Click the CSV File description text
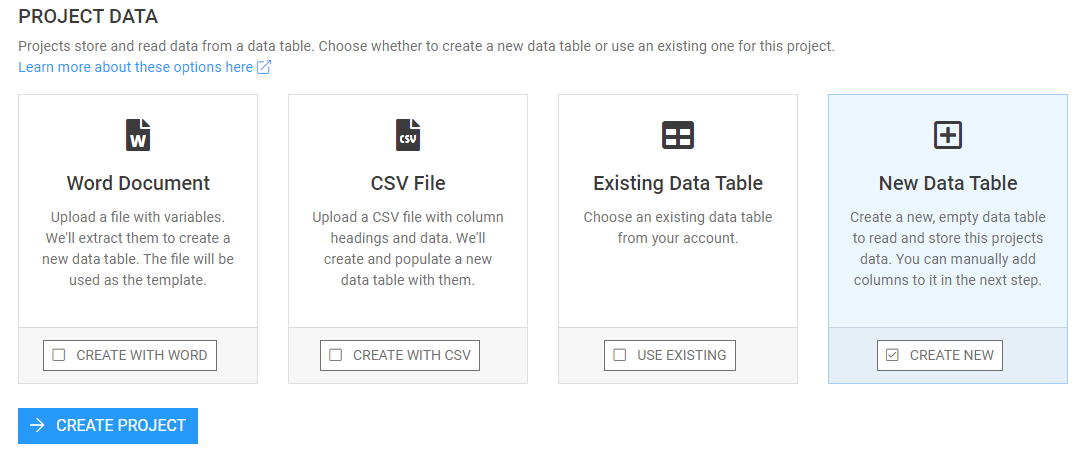Viewport: 1087px width, 460px height. tap(408, 248)
